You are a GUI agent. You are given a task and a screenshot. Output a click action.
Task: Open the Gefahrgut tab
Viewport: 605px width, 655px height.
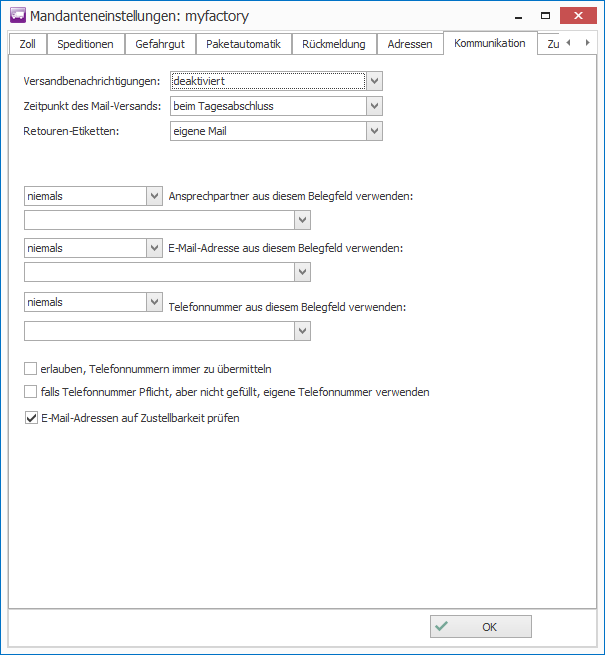point(160,44)
